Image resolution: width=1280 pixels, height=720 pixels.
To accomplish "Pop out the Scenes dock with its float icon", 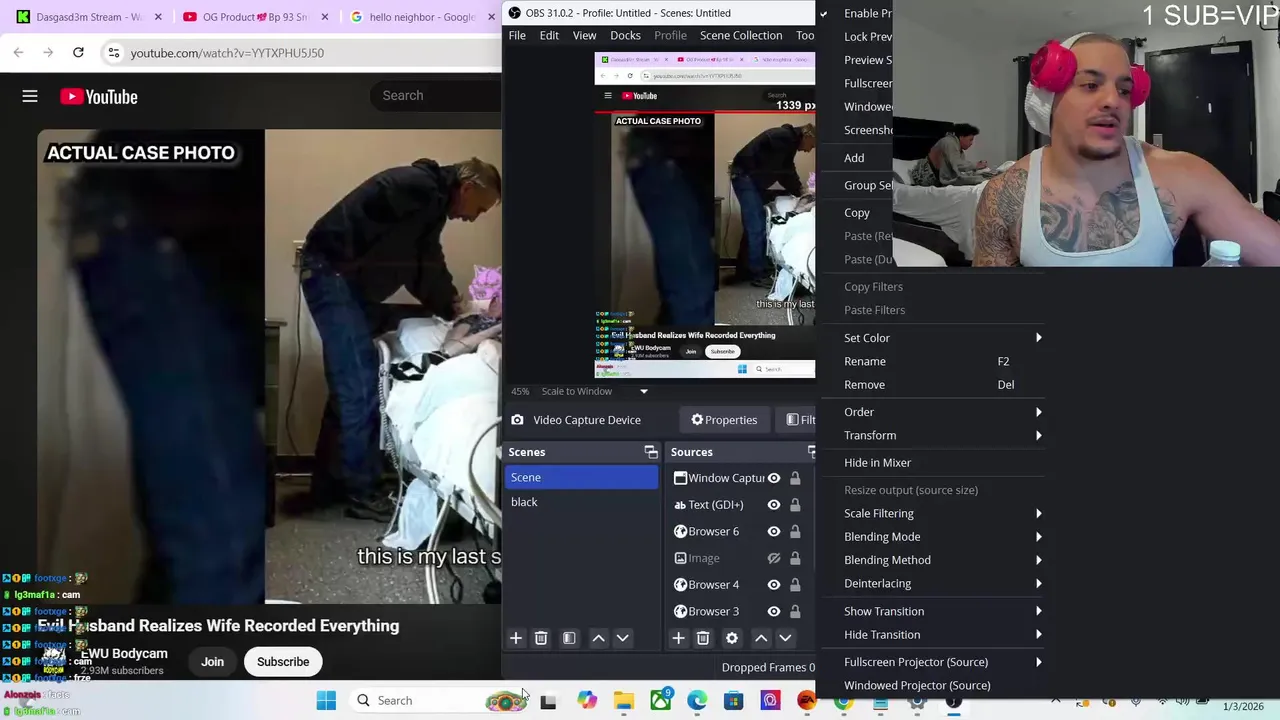I will (651, 452).
